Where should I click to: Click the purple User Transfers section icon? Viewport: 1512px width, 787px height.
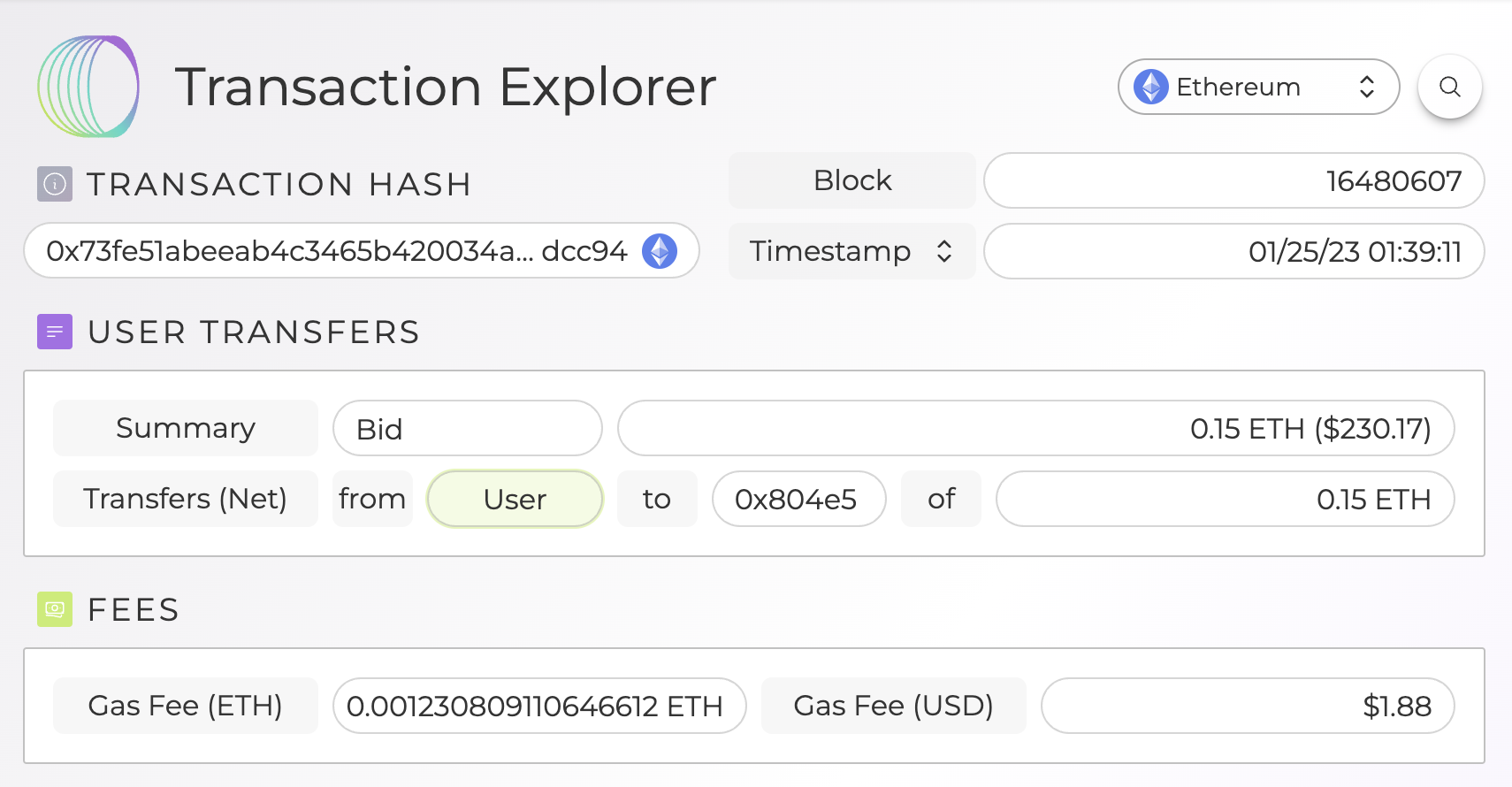pos(55,332)
